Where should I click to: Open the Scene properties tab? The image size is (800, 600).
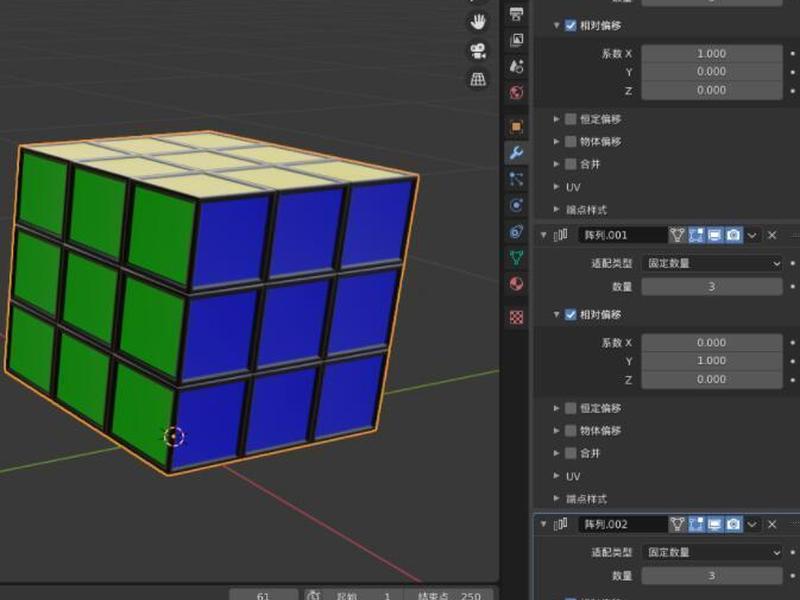pos(516,66)
